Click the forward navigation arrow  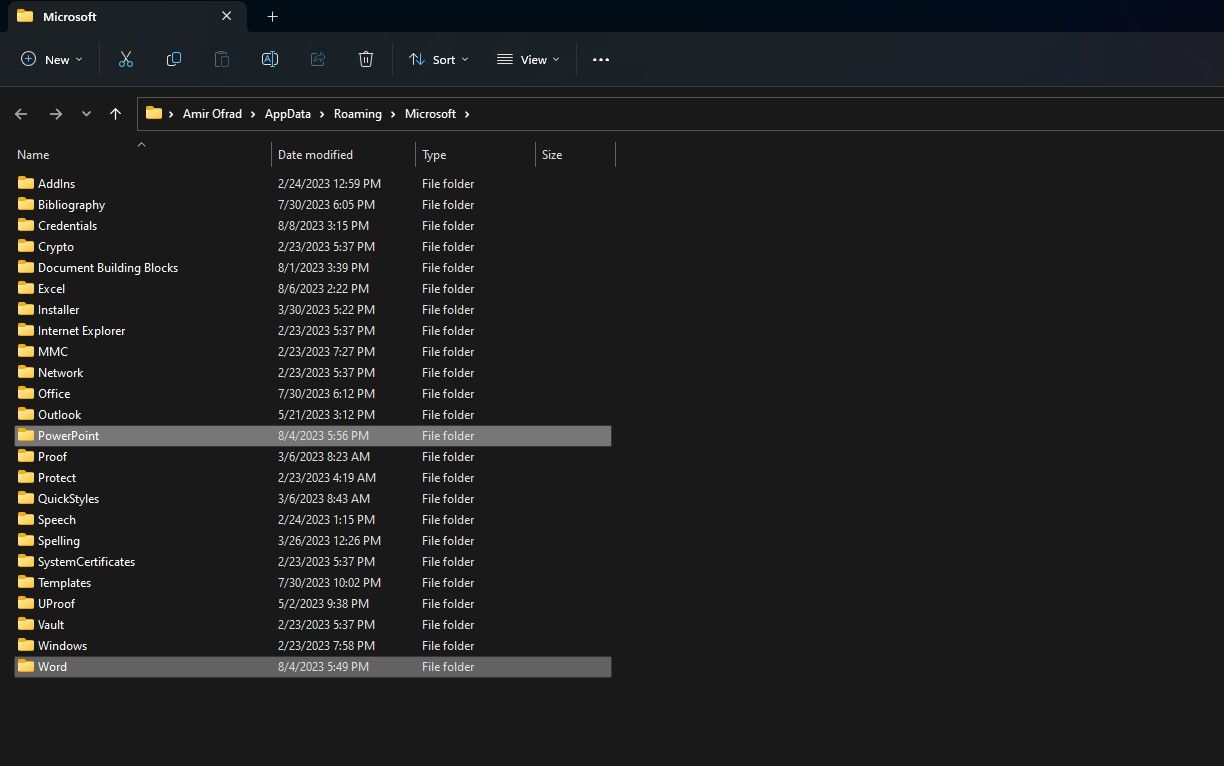pyautogui.click(x=56, y=114)
